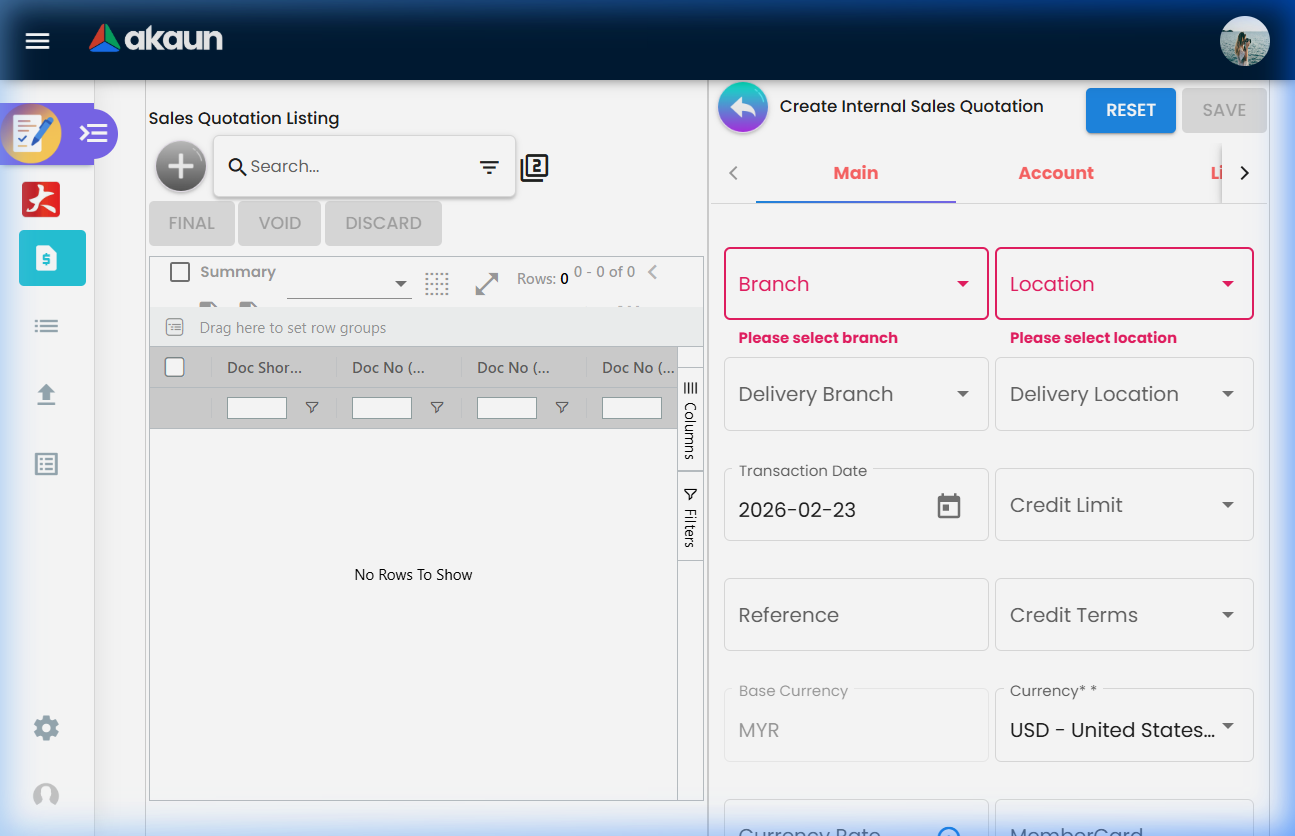Click the duplicate listing pages icon beside search
The height and width of the screenshot is (836, 1295).
point(534,168)
